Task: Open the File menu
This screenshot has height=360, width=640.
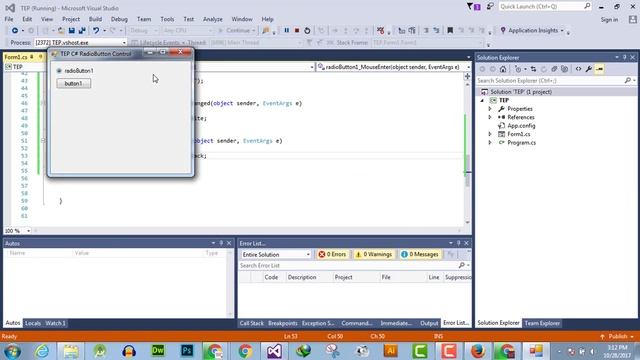Action: [x=9, y=19]
